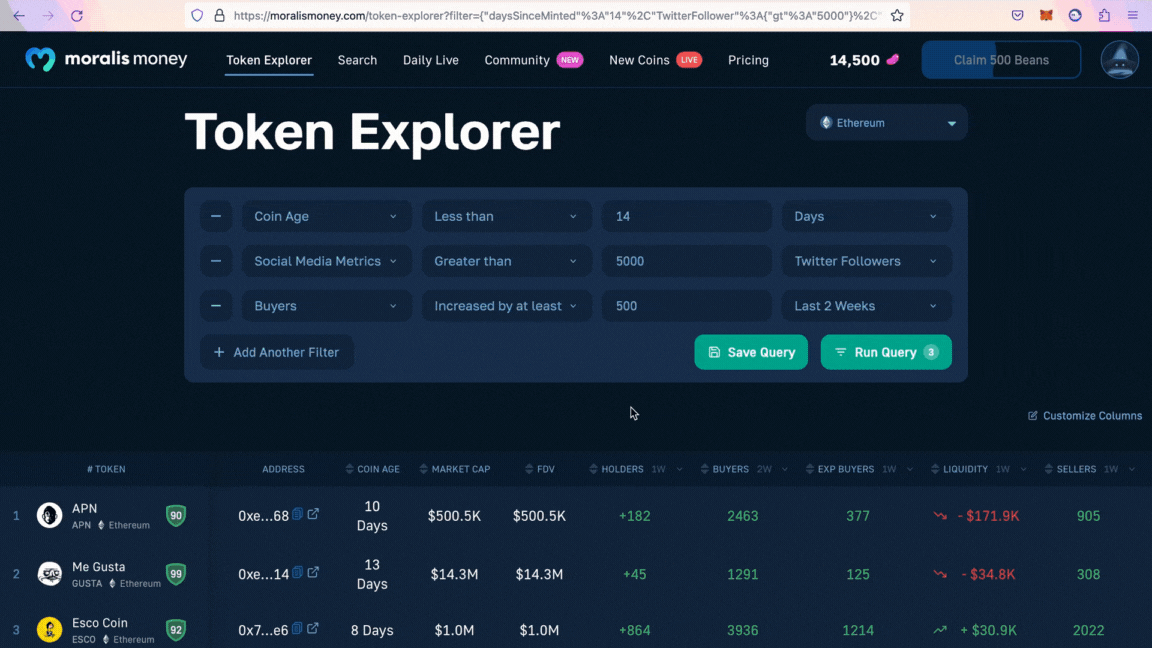
Task: Open the Pricing nav item
Action: coord(748,60)
